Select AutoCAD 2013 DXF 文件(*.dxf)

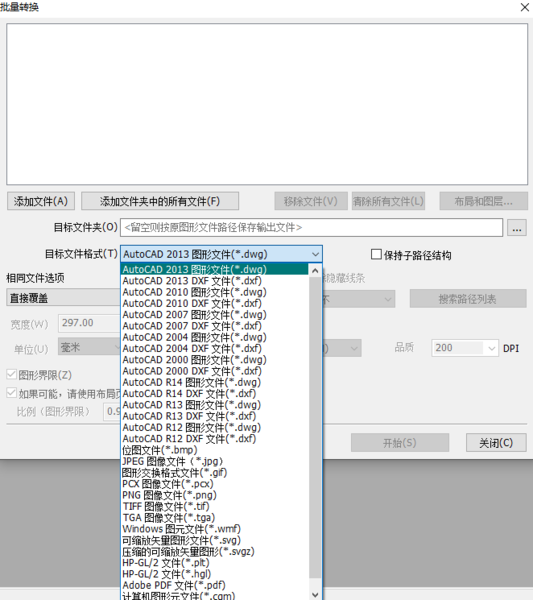pos(215,280)
